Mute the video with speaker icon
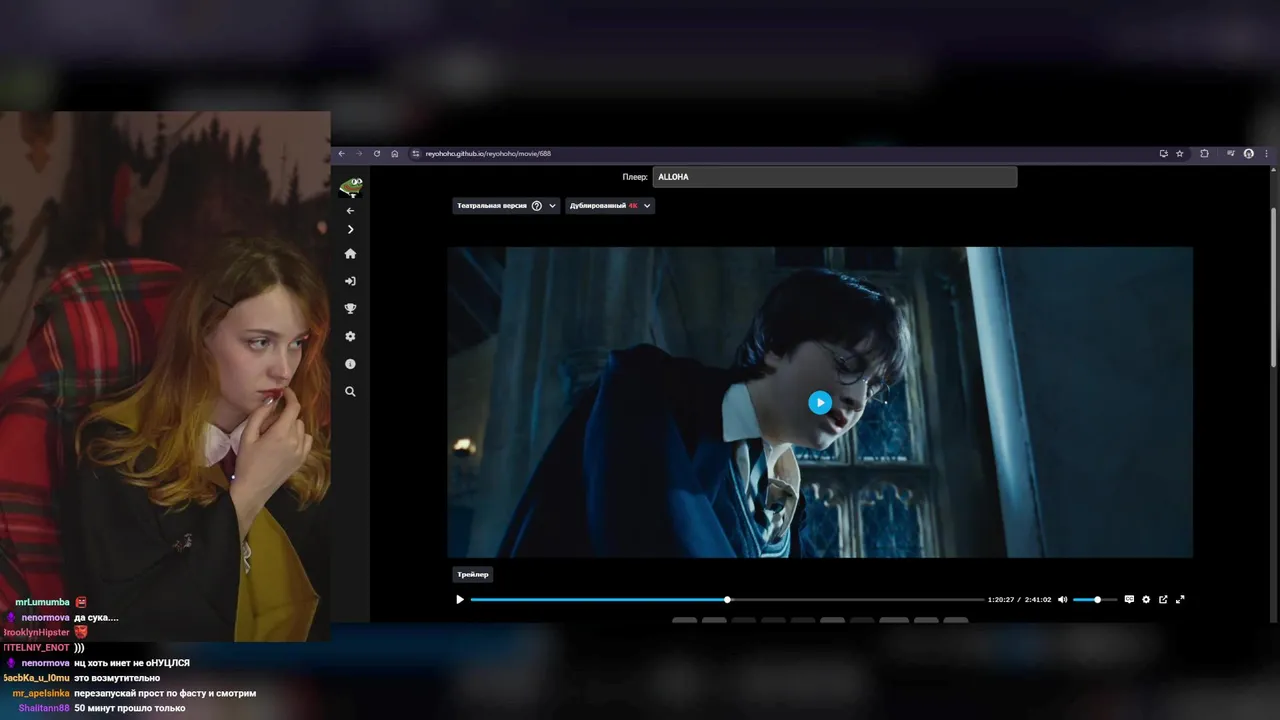Screen dimensions: 1280x720 (1063, 600)
